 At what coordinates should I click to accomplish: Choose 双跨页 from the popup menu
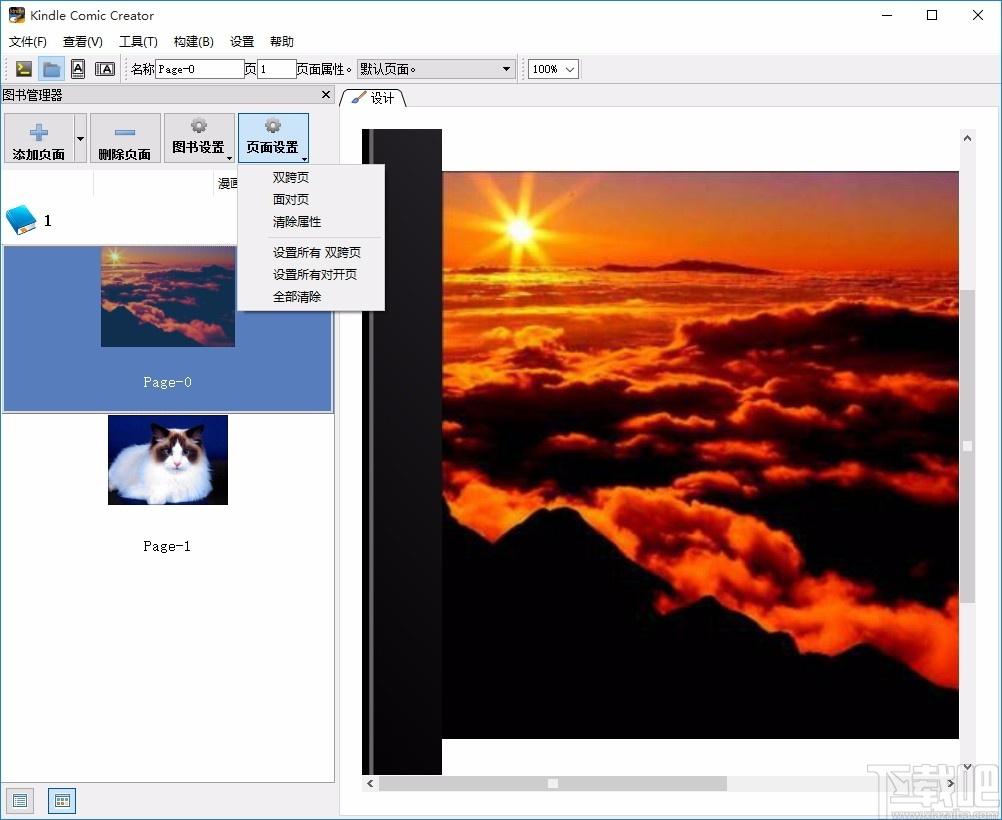click(311, 178)
